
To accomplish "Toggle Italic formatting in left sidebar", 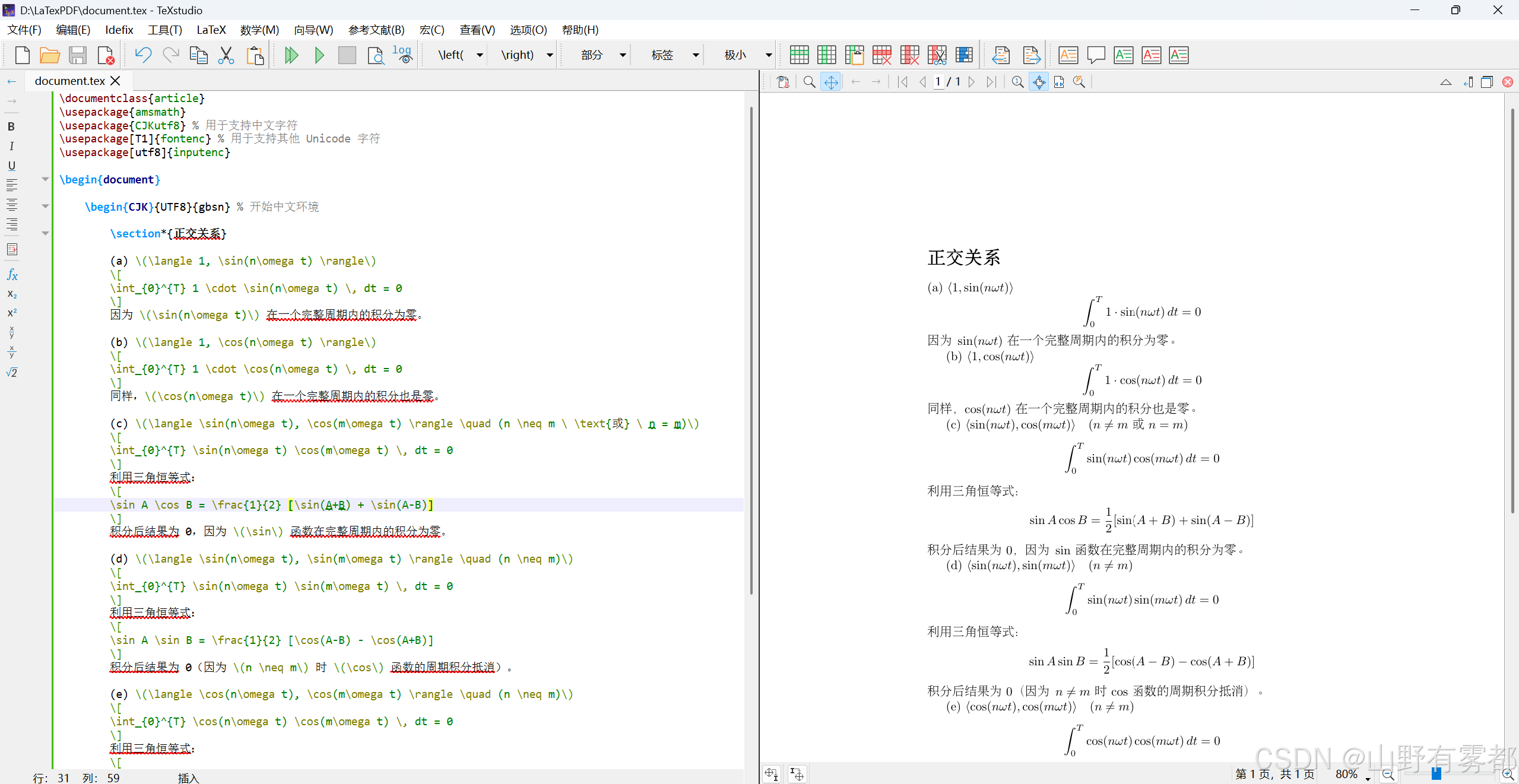I will (11, 146).
